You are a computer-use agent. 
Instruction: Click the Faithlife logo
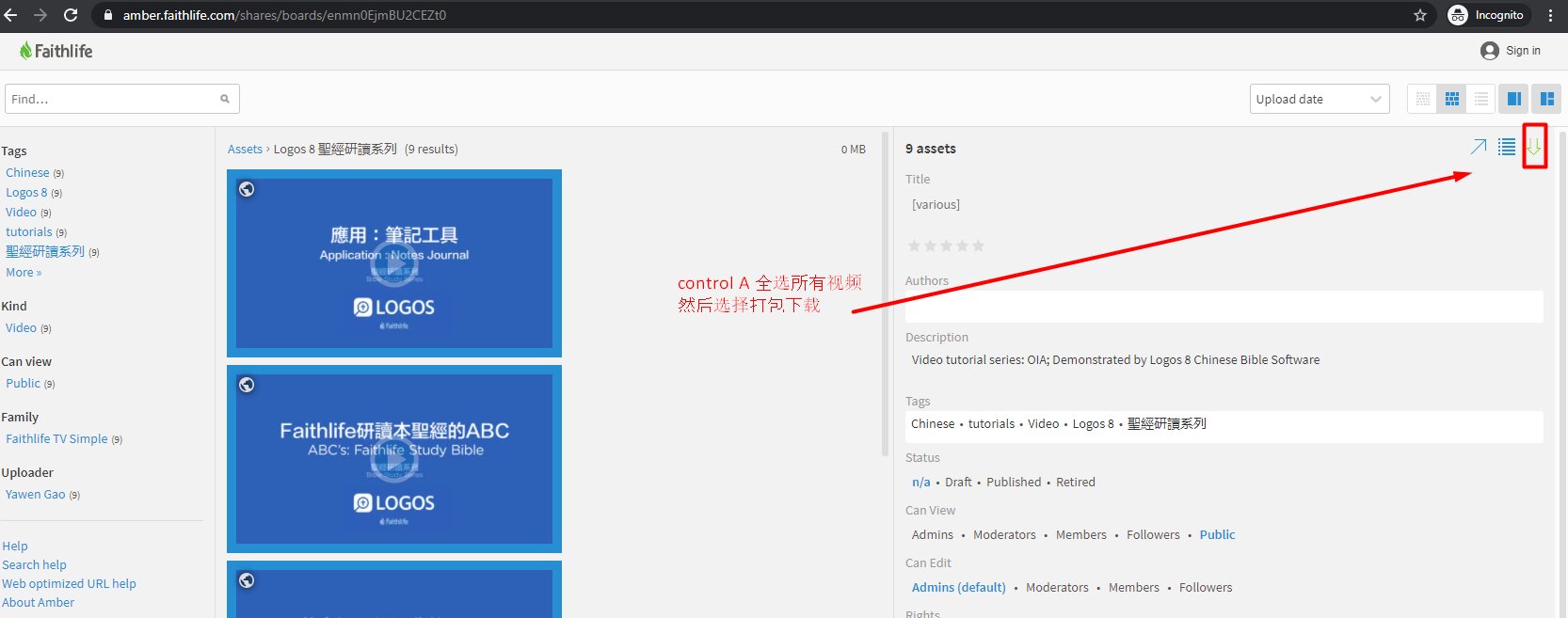coord(56,51)
